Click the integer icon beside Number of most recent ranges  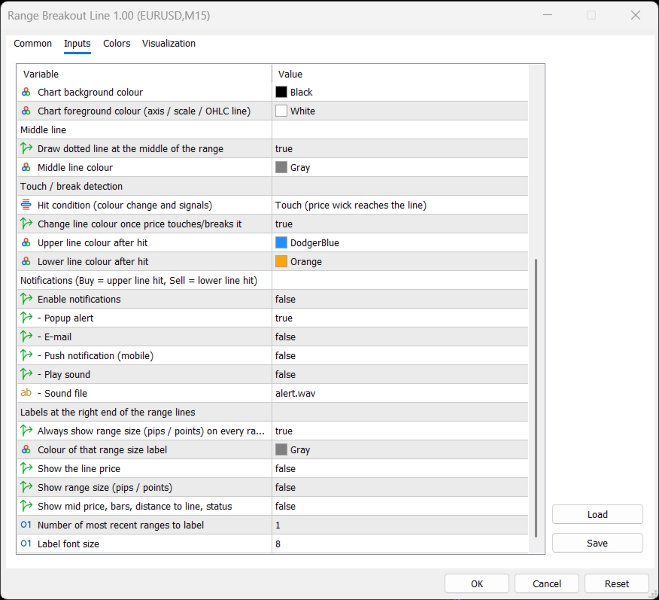(x=26, y=525)
